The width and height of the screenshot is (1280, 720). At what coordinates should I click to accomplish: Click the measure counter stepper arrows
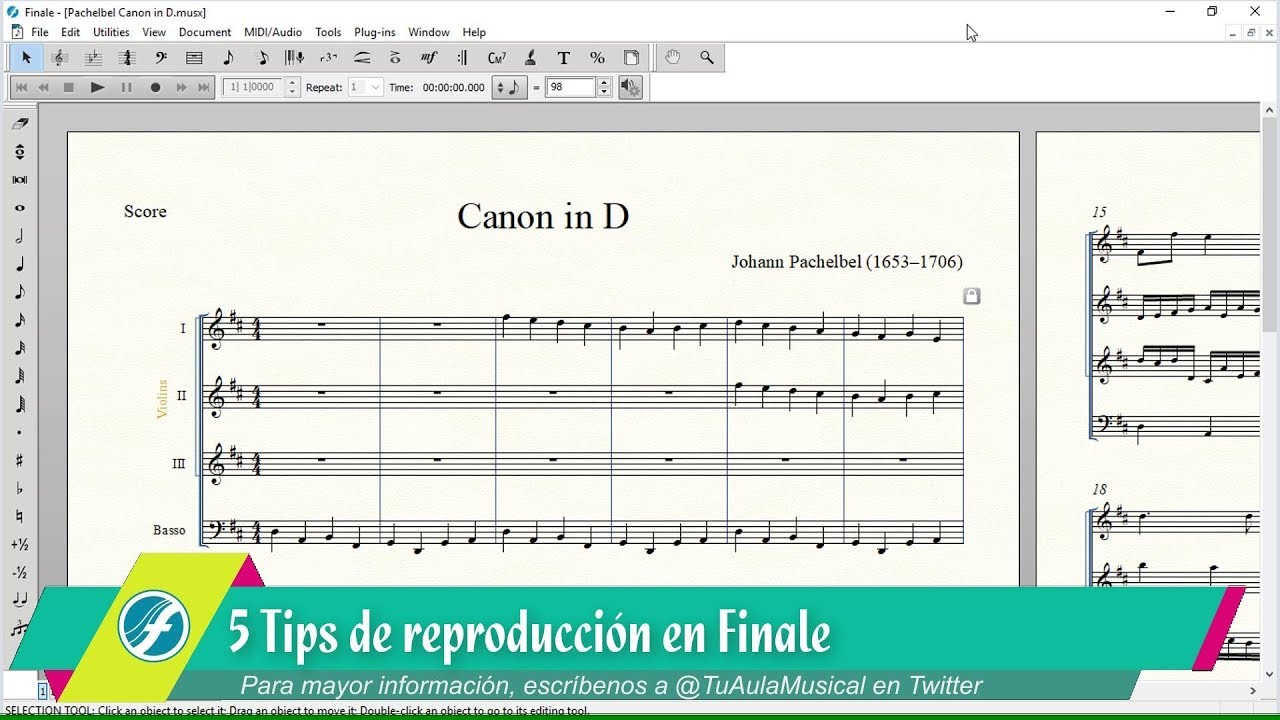point(292,88)
